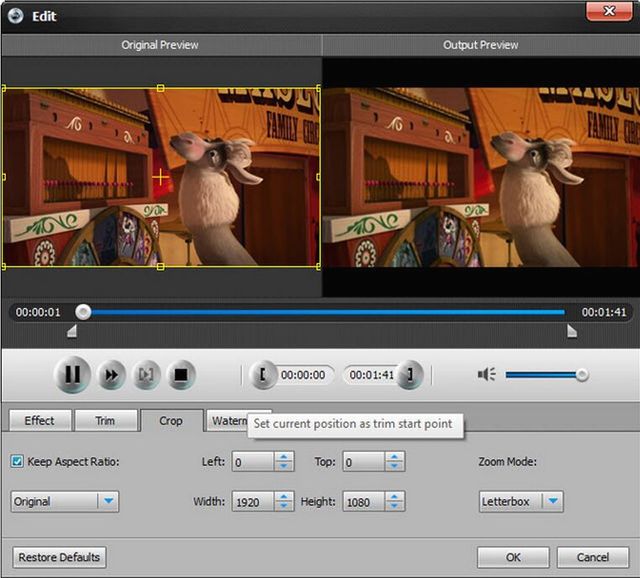Click Restore Defaults button

coord(59,557)
